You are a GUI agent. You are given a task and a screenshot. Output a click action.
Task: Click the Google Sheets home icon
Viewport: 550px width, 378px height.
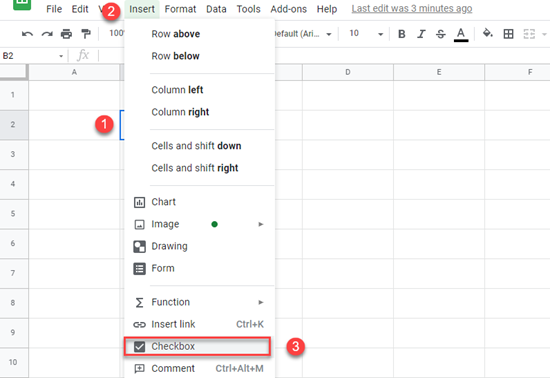click(22, 4)
